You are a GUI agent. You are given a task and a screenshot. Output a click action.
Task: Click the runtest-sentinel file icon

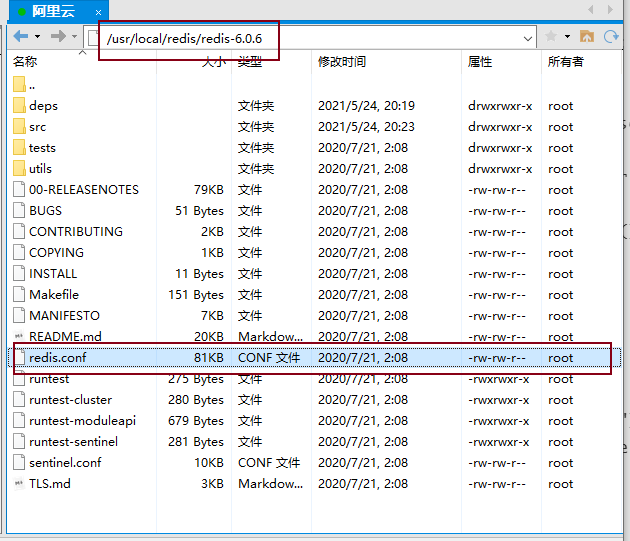(x=19, y=441)
